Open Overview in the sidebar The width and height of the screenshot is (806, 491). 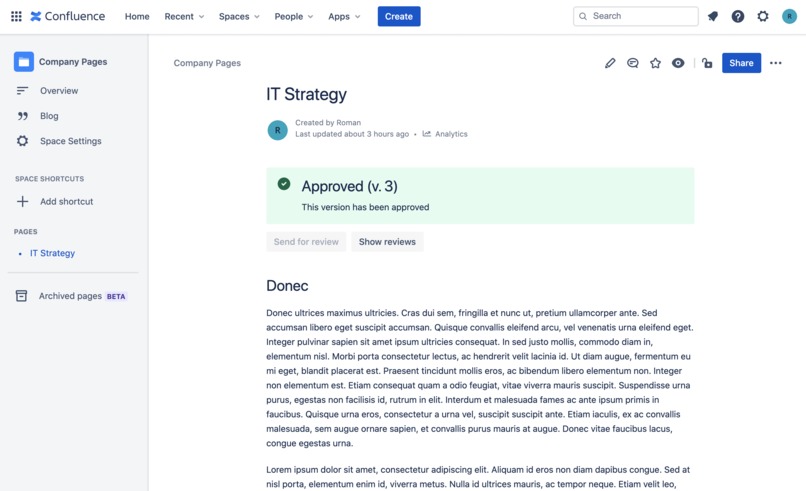(59, 90)
